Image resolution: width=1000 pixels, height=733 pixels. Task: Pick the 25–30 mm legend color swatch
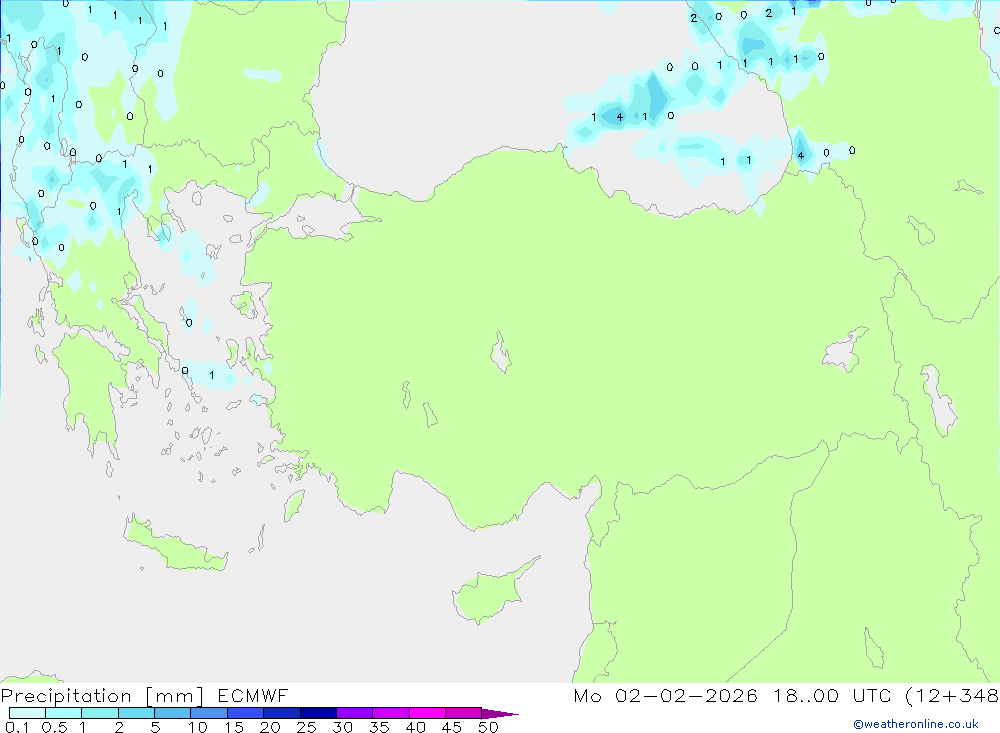[318, 713]
